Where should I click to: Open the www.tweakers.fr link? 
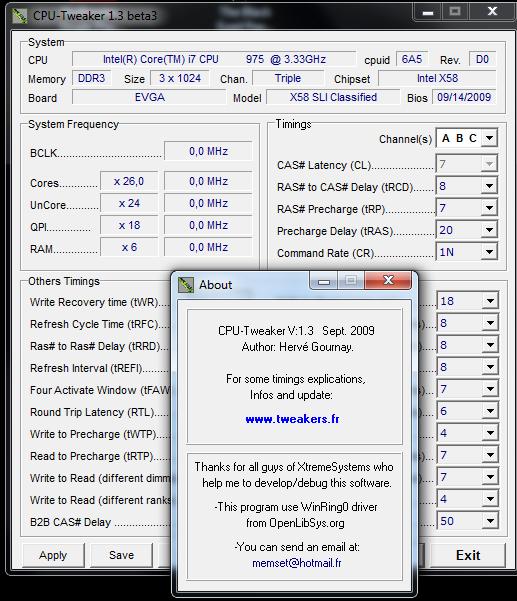[x=292, y=419]
